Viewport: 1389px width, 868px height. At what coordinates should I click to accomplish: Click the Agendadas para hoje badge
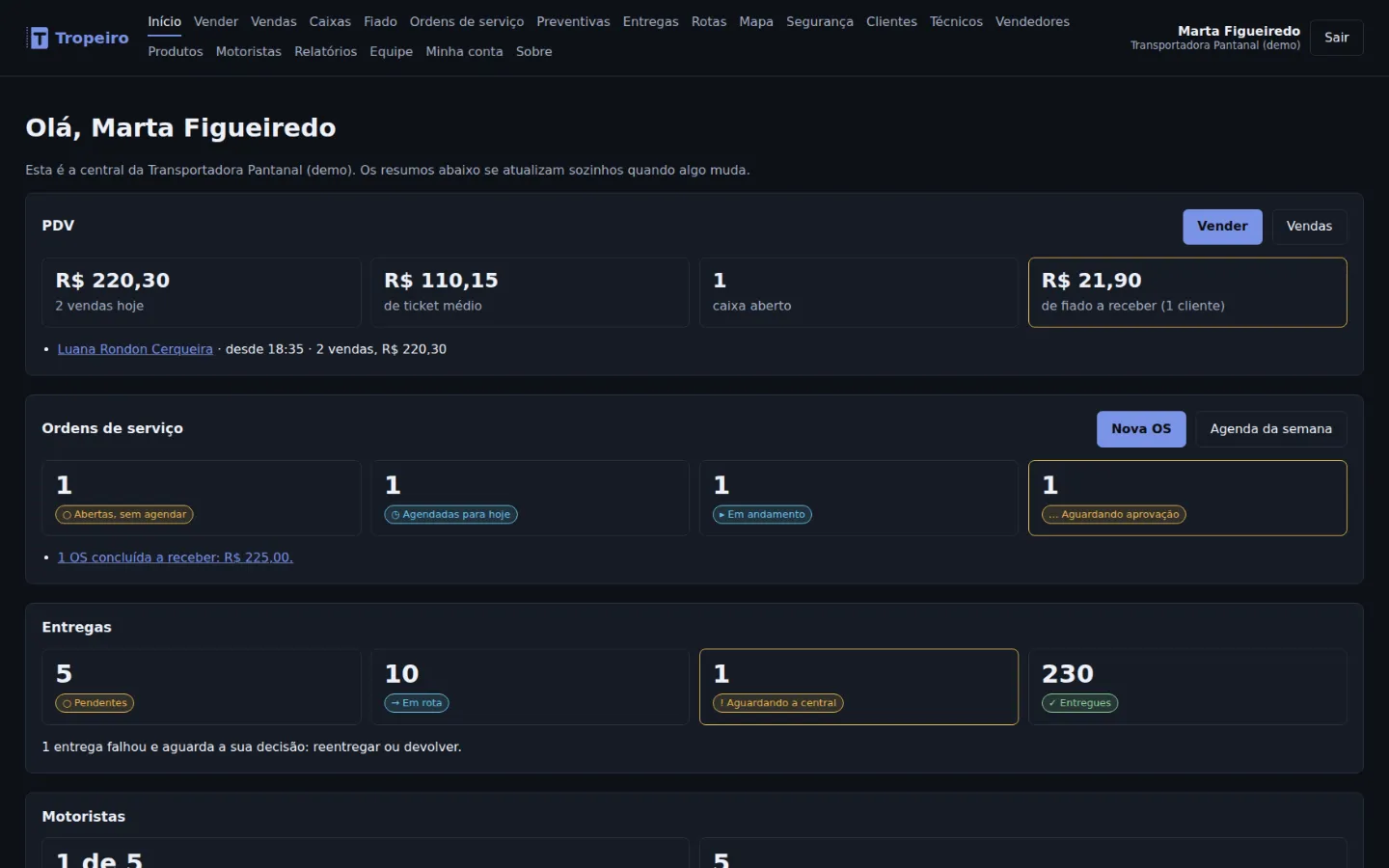click(450, 515)
